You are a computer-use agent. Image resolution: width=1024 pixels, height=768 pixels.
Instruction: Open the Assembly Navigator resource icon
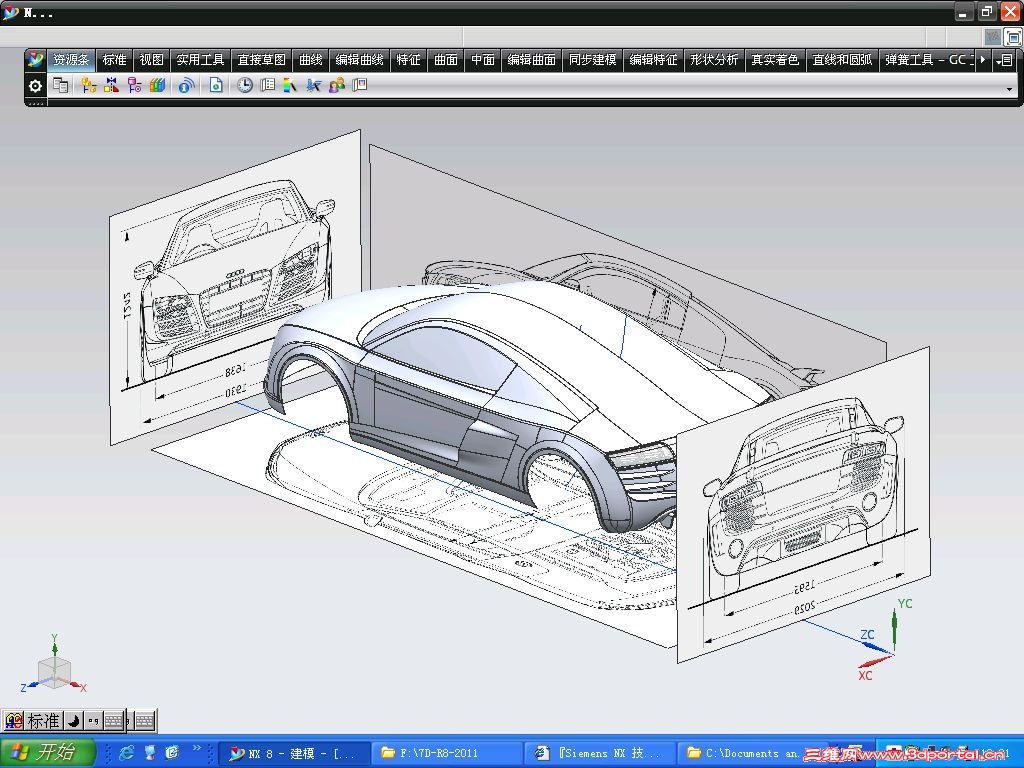(89, 85)
